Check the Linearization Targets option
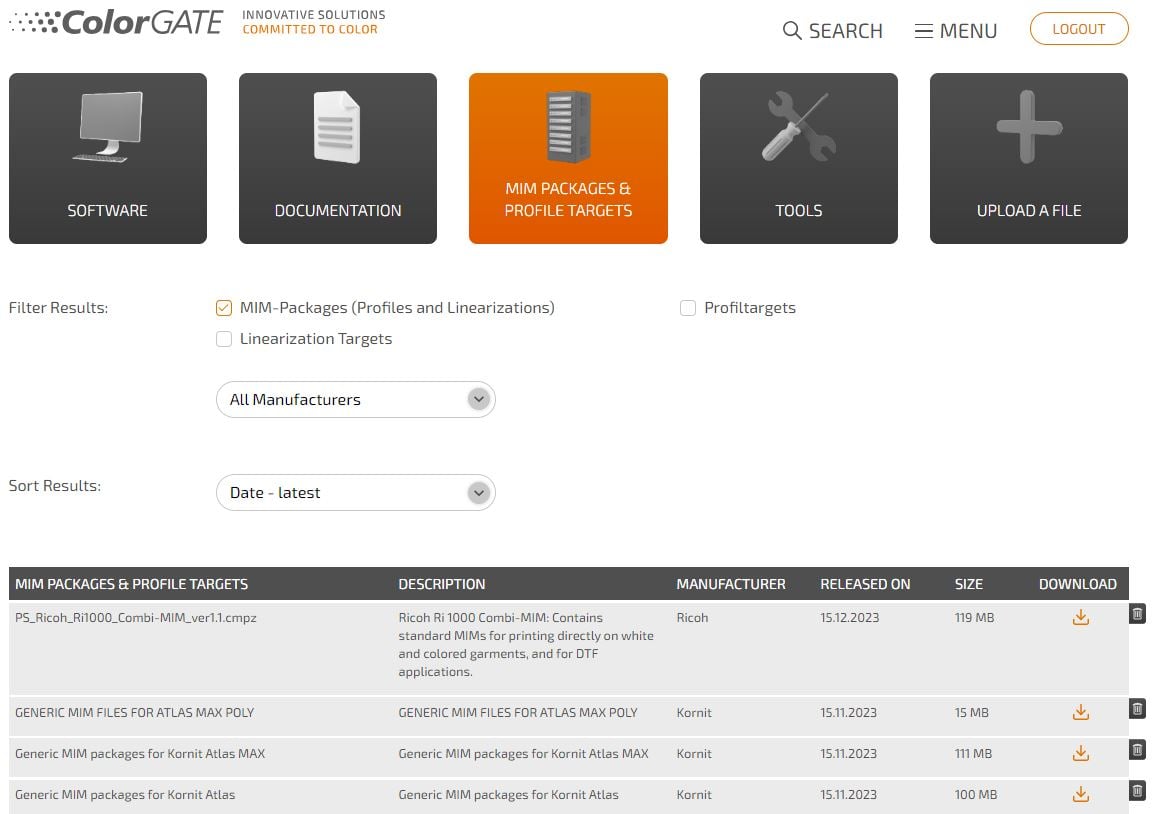The image size is (1156, 814). (x=224, y=339)
